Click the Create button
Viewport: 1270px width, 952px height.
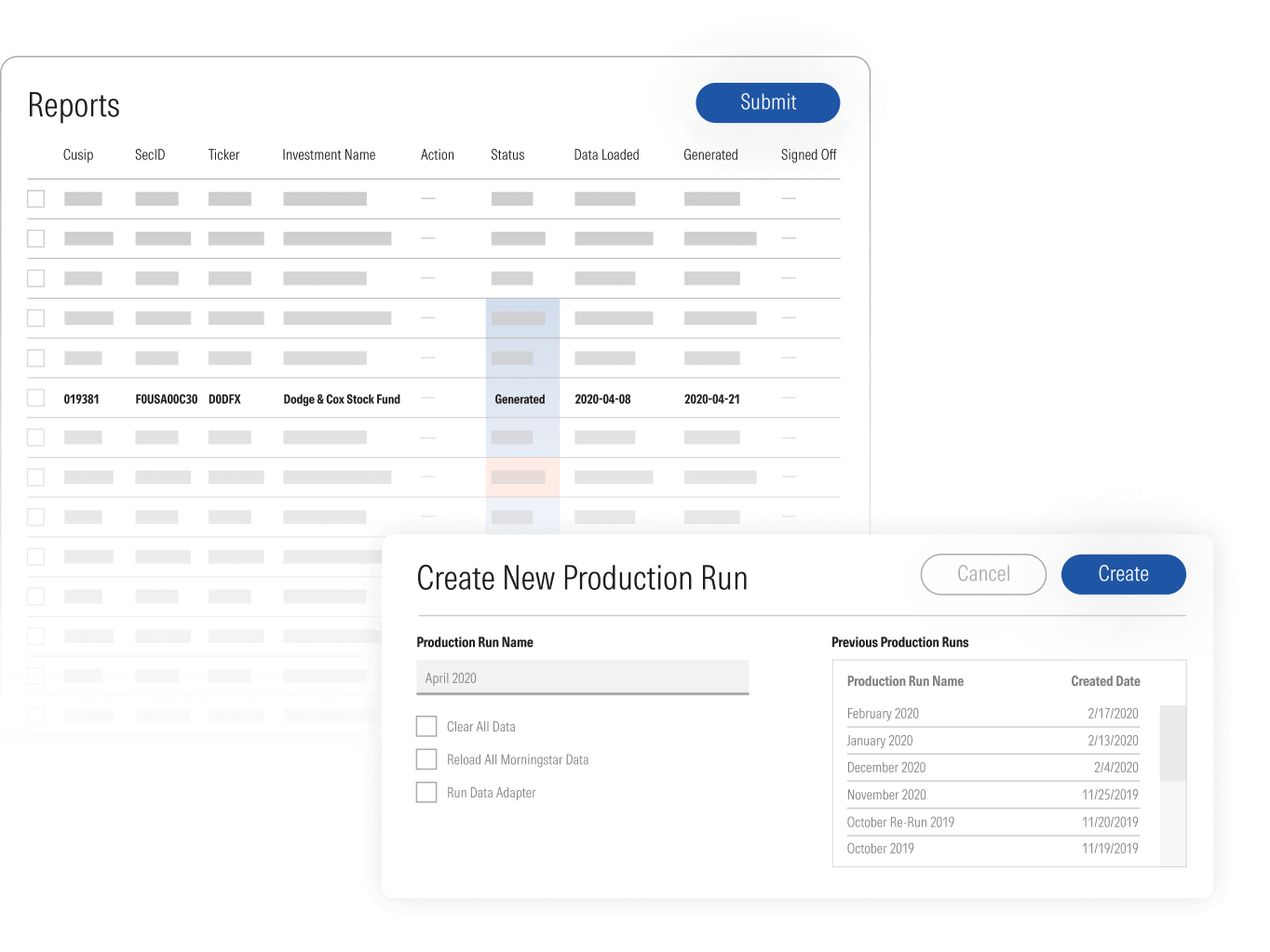tap(1123, 574)
